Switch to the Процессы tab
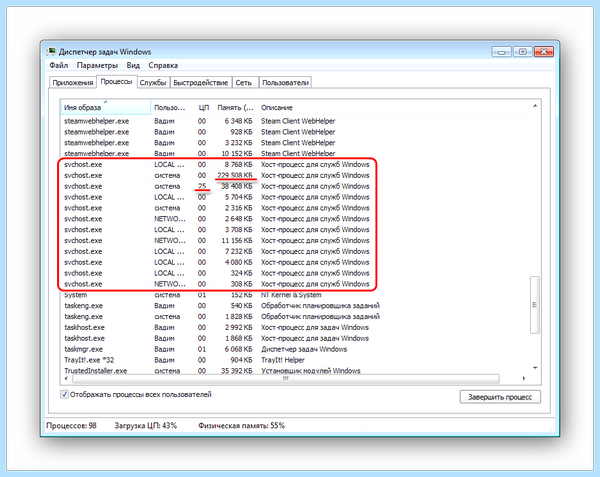Screen dimensions: 600x477 tap(116, 82)
